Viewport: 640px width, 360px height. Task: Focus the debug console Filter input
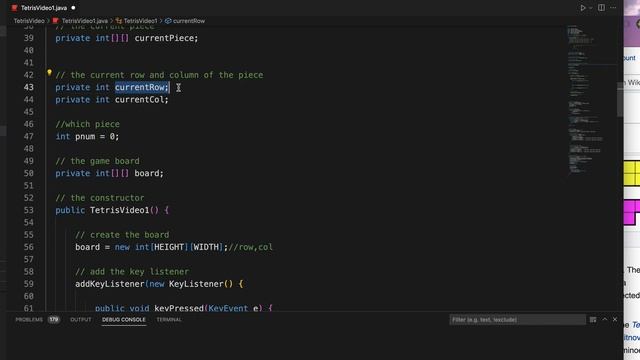(517, 320)
